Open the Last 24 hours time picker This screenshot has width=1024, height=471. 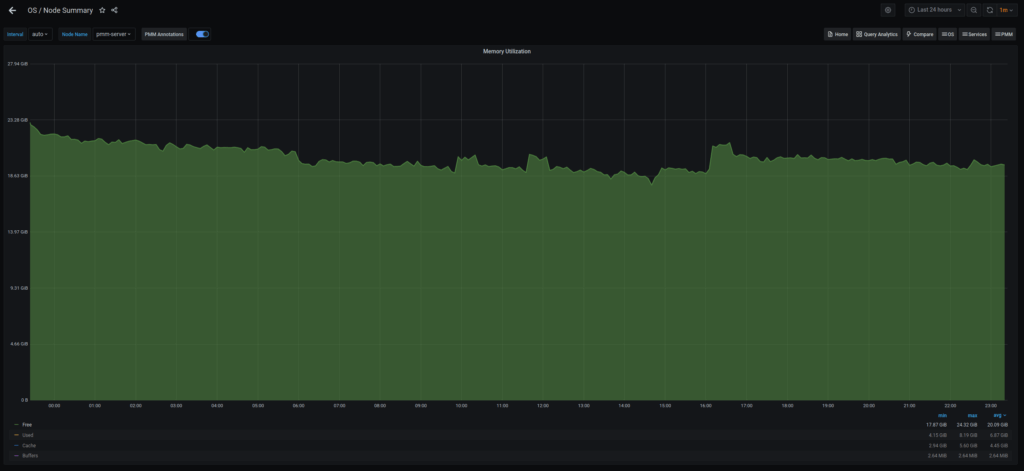[x=935, y=10]
